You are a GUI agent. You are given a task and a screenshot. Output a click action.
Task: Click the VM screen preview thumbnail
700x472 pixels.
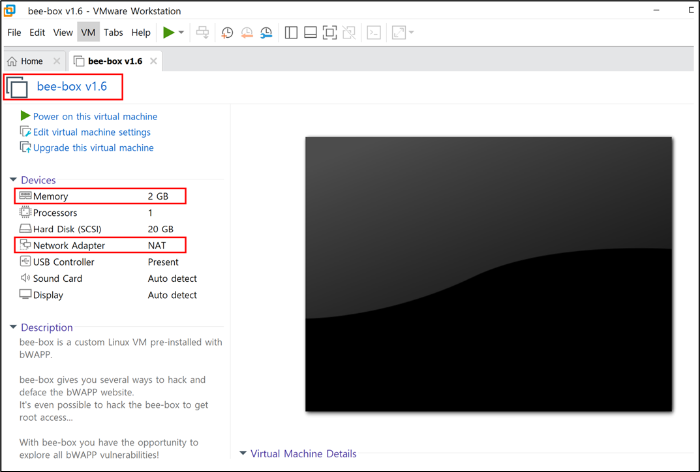coord(488,274)
